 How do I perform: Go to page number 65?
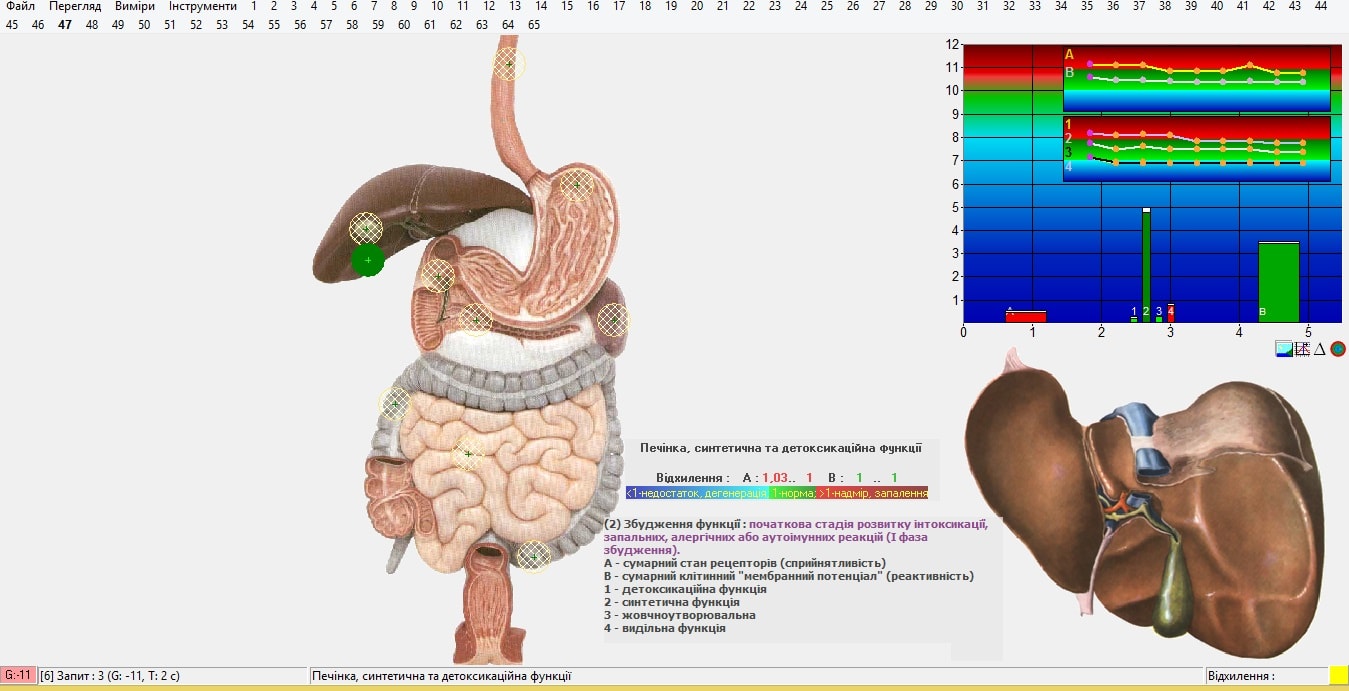pos(534,25)
